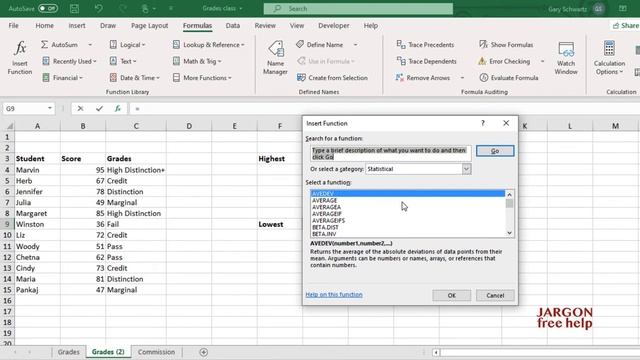Toggle the AutoSave switch

click(48, 8)
